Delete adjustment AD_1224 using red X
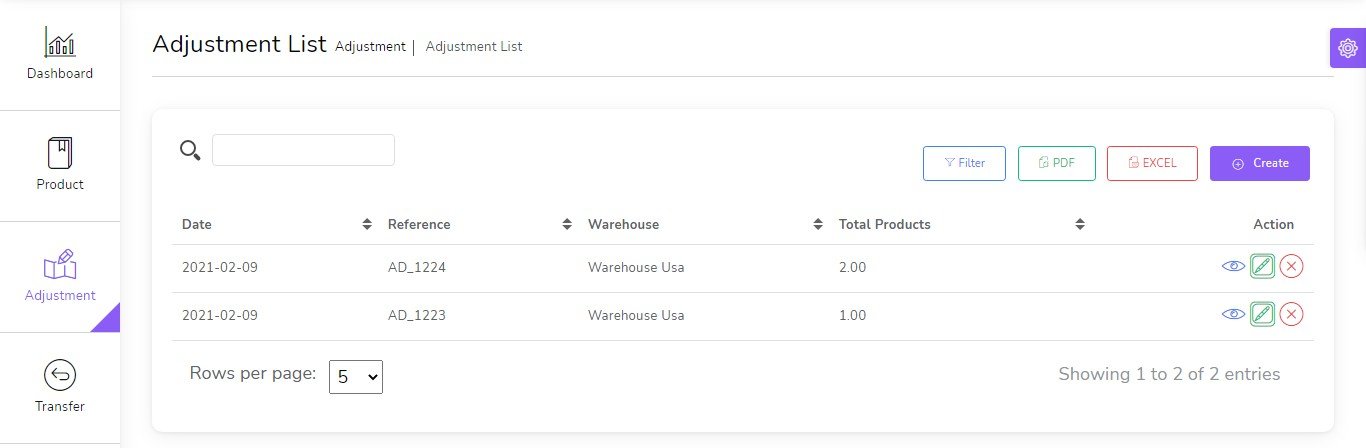Viewport: 1366px width, 448px height. click(x=1291, y=266)
